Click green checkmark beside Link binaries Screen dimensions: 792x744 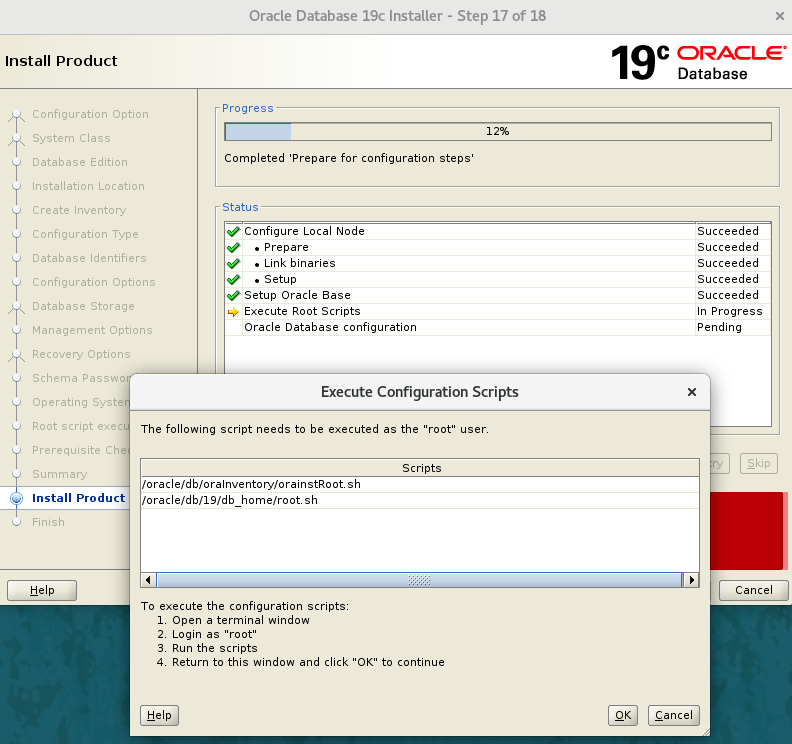233,264
